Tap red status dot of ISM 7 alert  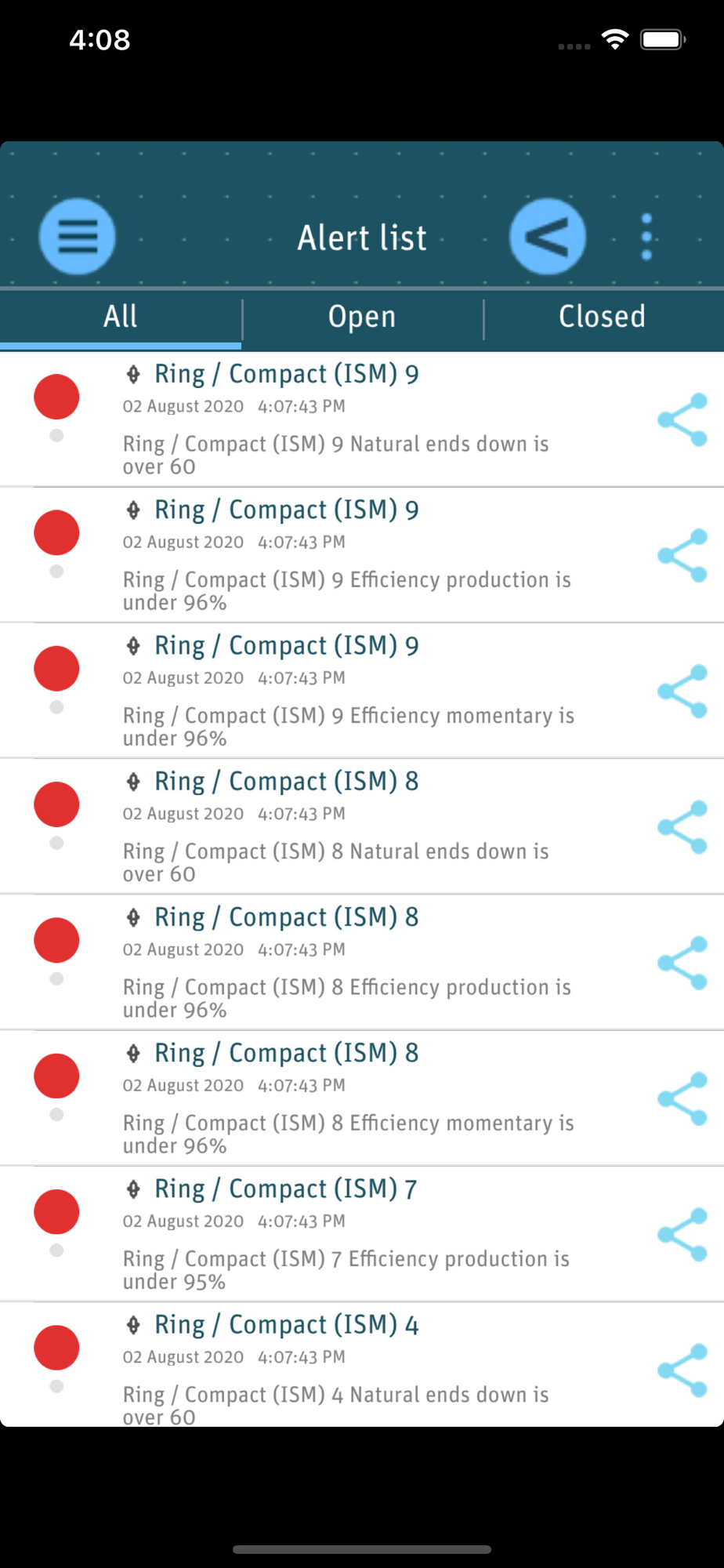pyautogui.click(x=56, y=1212)
